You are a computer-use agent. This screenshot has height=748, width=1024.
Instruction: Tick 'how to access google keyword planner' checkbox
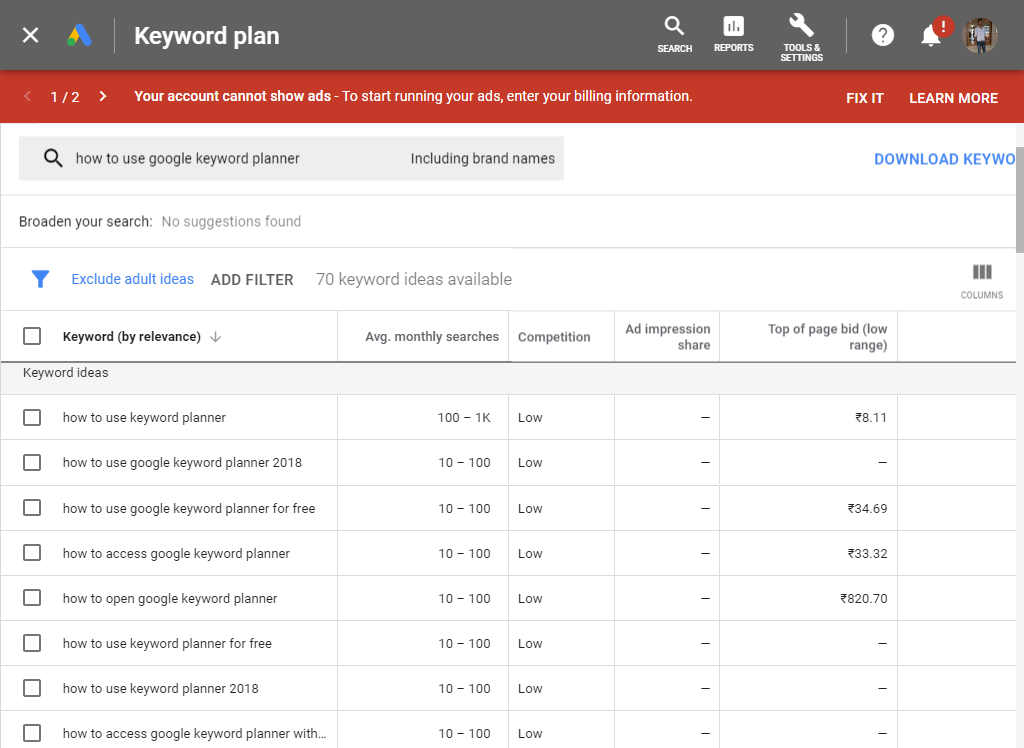pyautogui.click(x=32, y=553)
